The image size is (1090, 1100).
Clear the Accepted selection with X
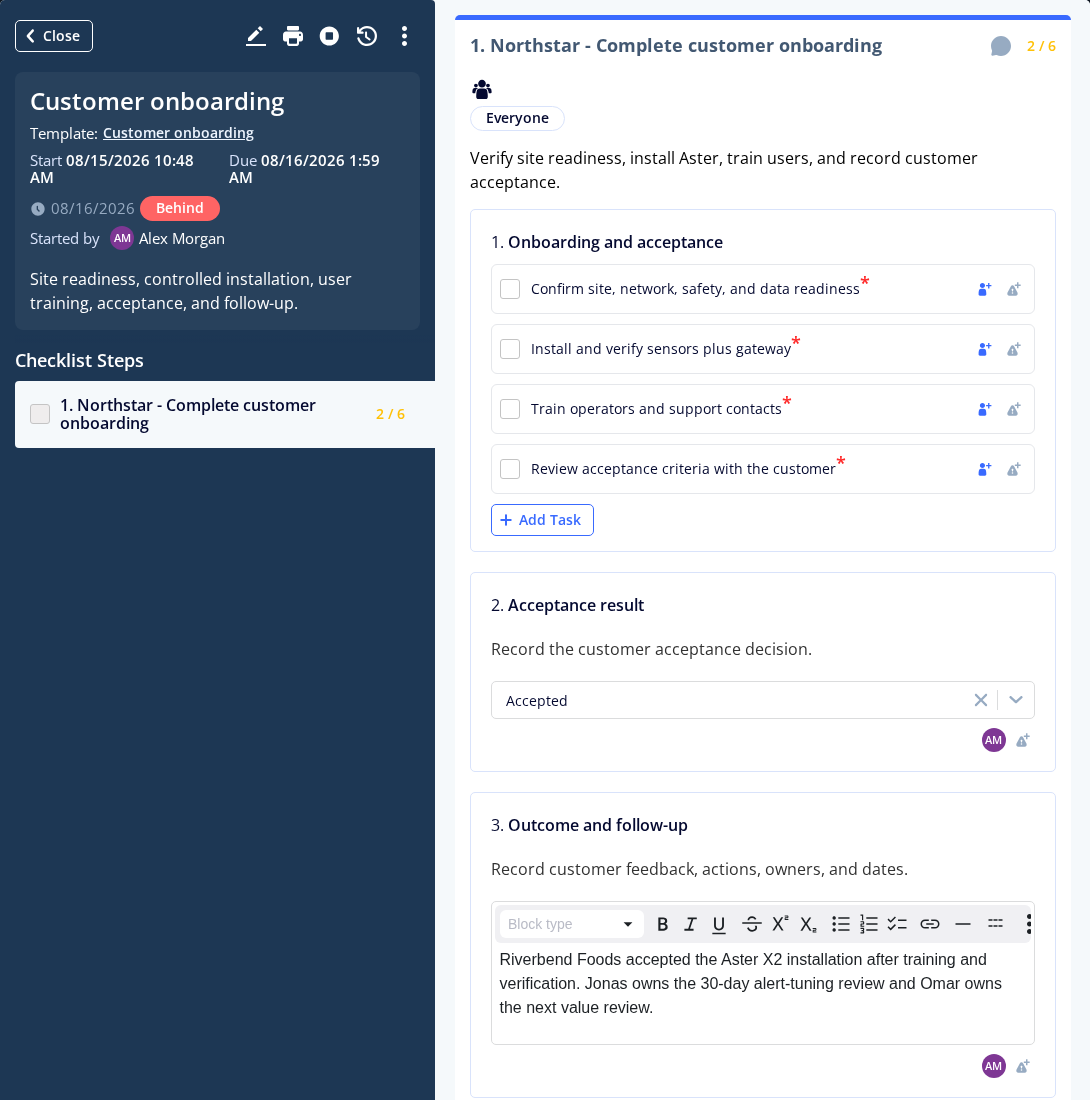(981, 700)
